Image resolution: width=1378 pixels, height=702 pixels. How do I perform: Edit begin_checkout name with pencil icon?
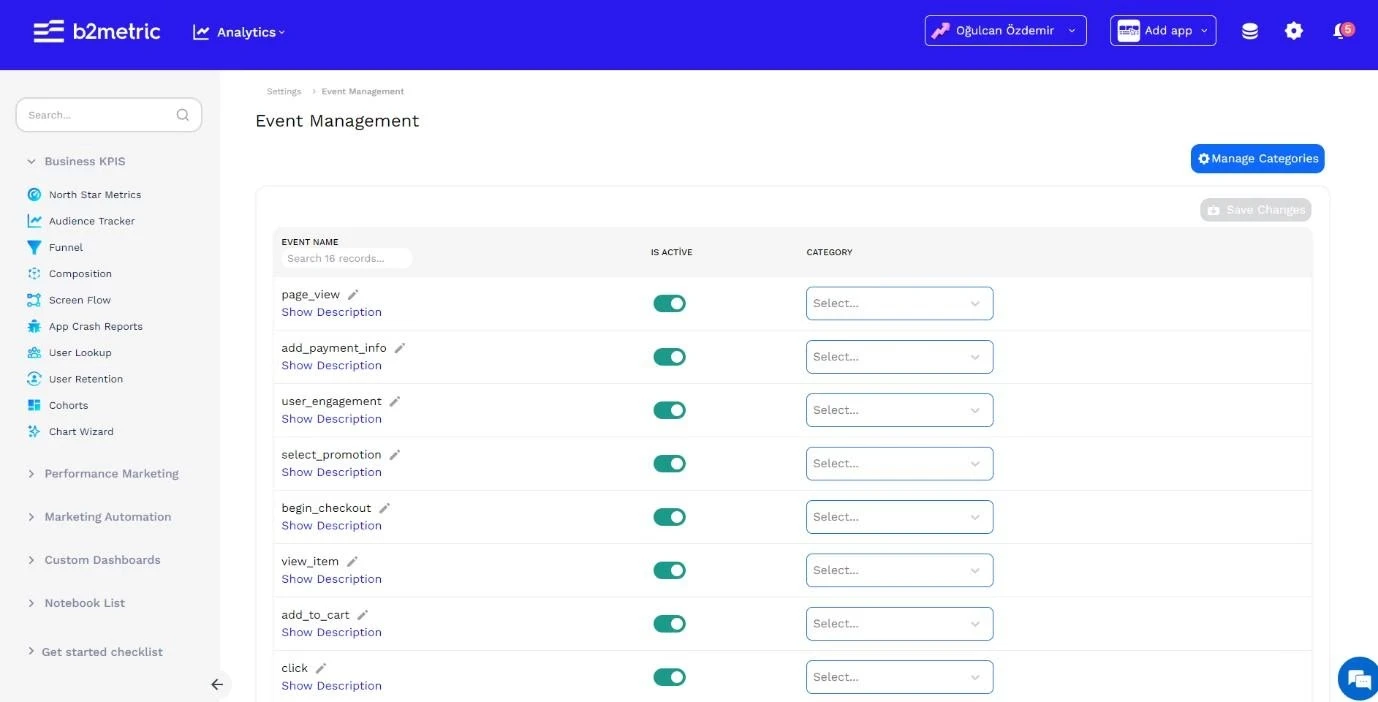click(x=385, y=508)
